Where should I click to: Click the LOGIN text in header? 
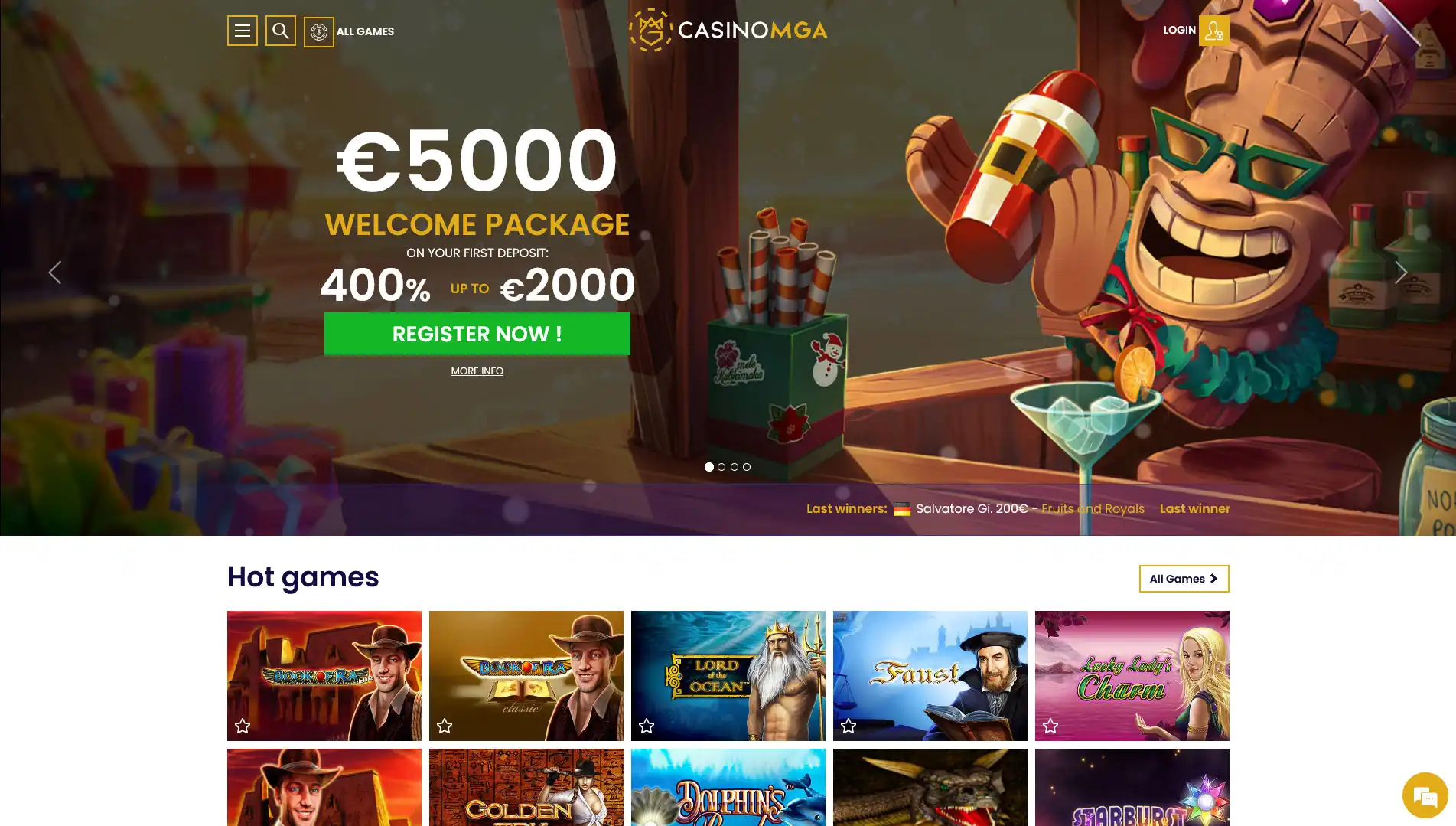point(1179,30)
